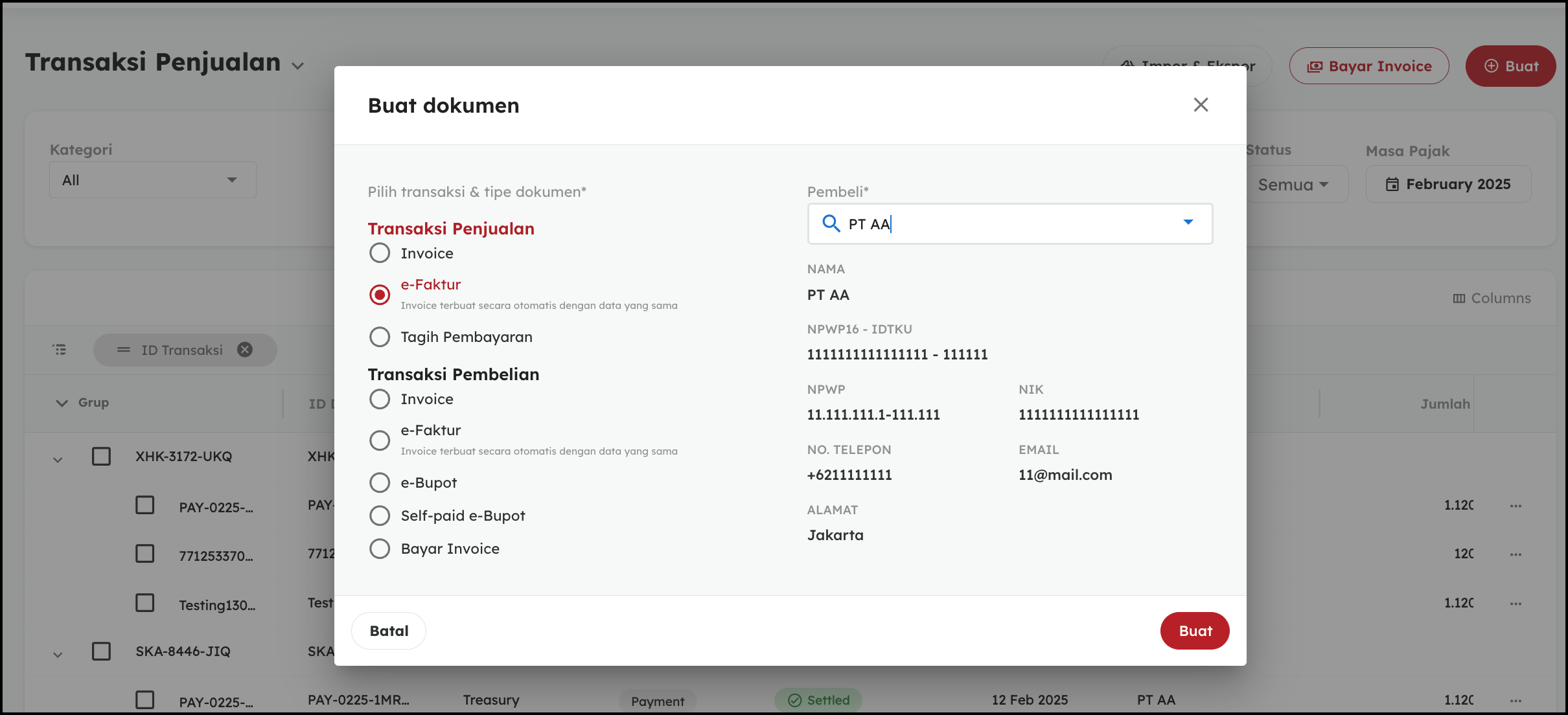Collapse the SKA-8446-JIQ group row
Screen dimensions: 1568x715
(x=58, y=654)
